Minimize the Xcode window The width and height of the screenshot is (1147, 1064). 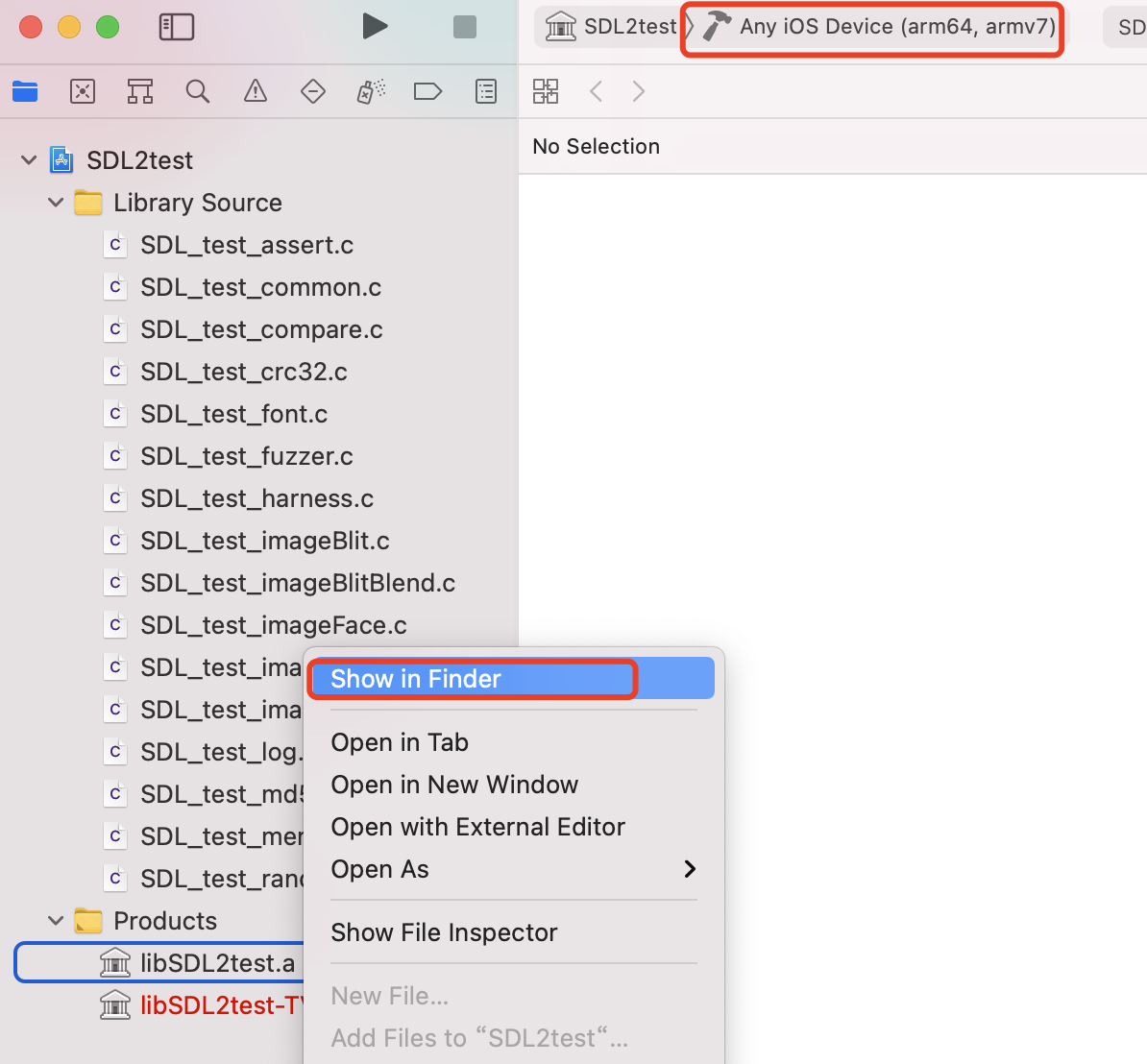click(x=69, y=27)
